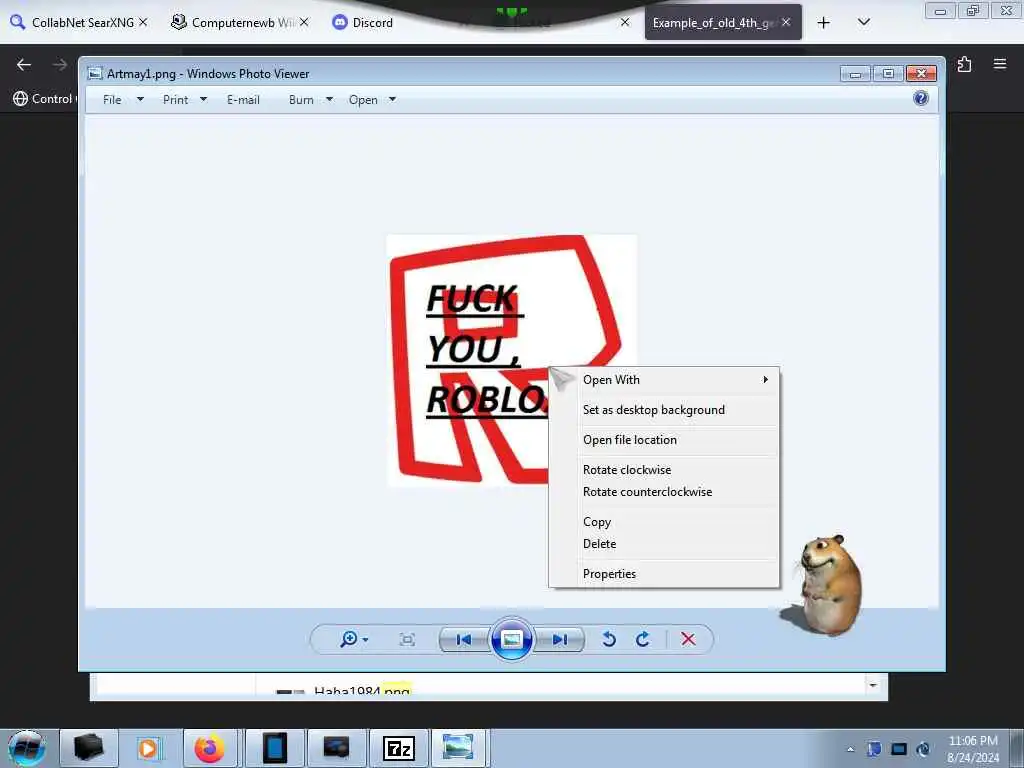The width and height of the screenshot is (1024, 768).
Task: Open the browser extensions puzzle icon
Action: (x=964, y=64)
